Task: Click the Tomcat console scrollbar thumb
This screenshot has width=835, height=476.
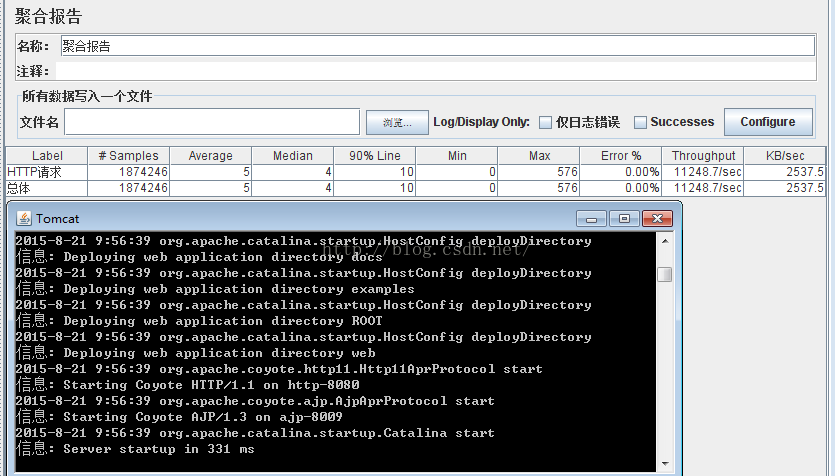Action: coord(665,274)
